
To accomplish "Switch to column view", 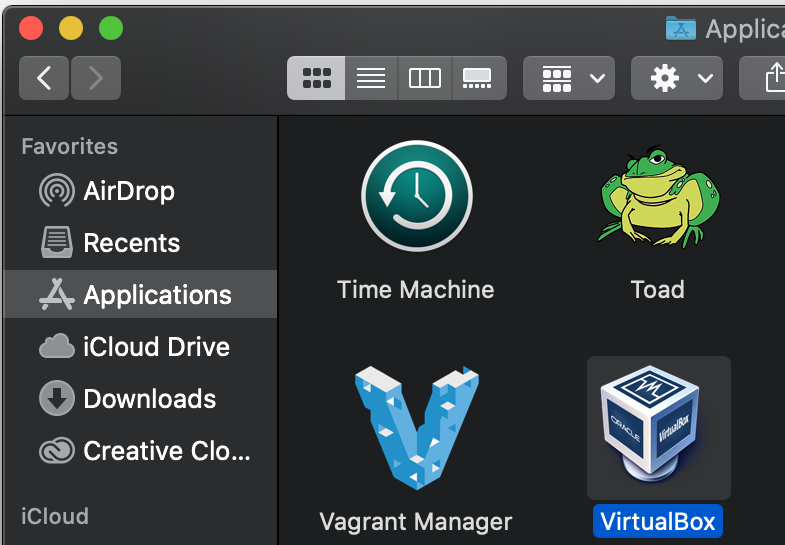I will point(425,78).
